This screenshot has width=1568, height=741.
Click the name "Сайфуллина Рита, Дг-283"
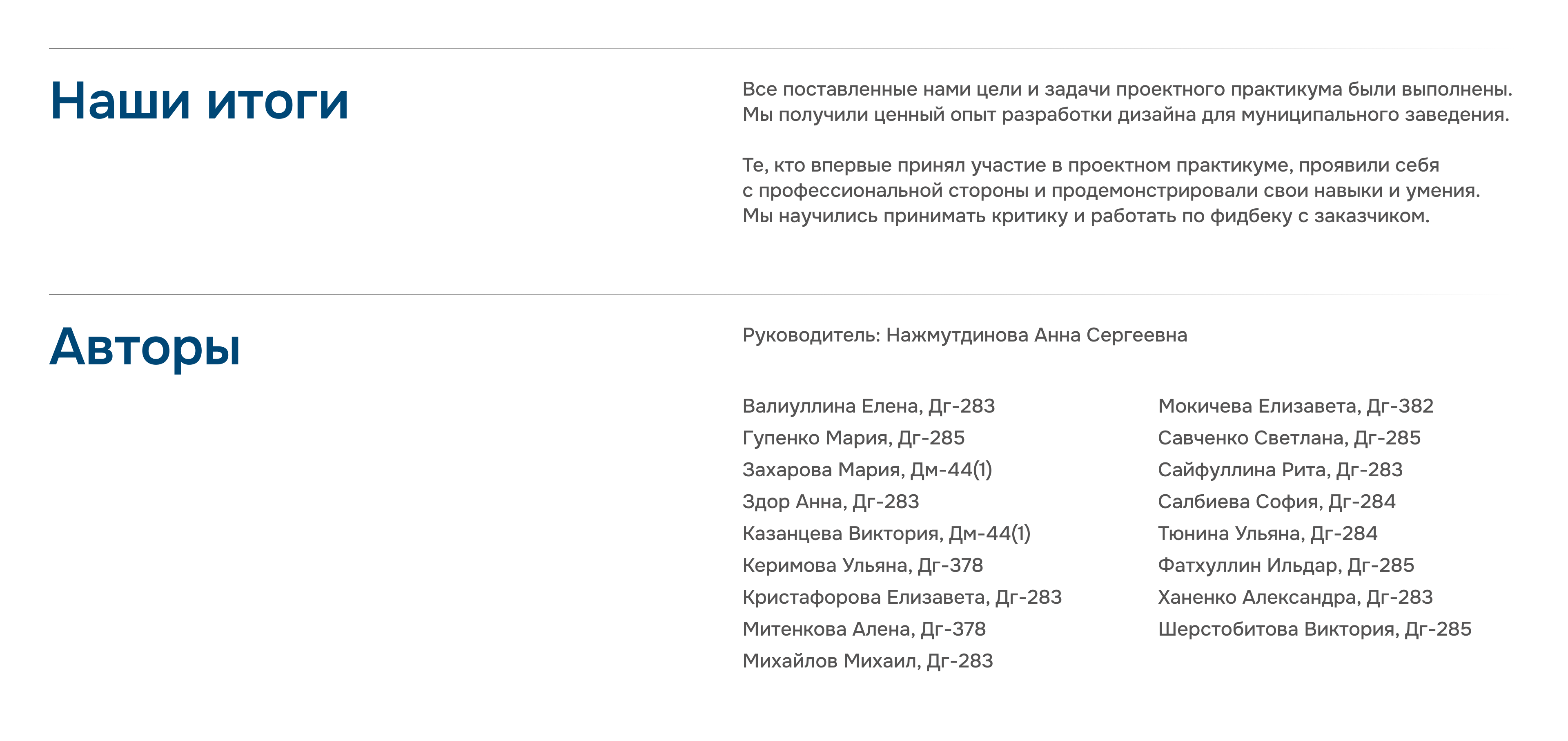coord(1279,469)
